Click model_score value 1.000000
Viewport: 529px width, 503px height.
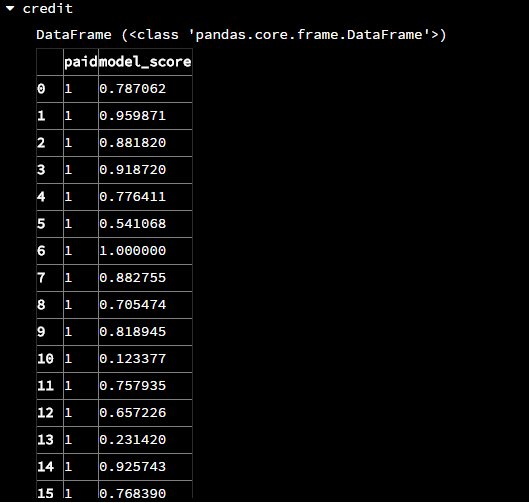pos(133,251)
